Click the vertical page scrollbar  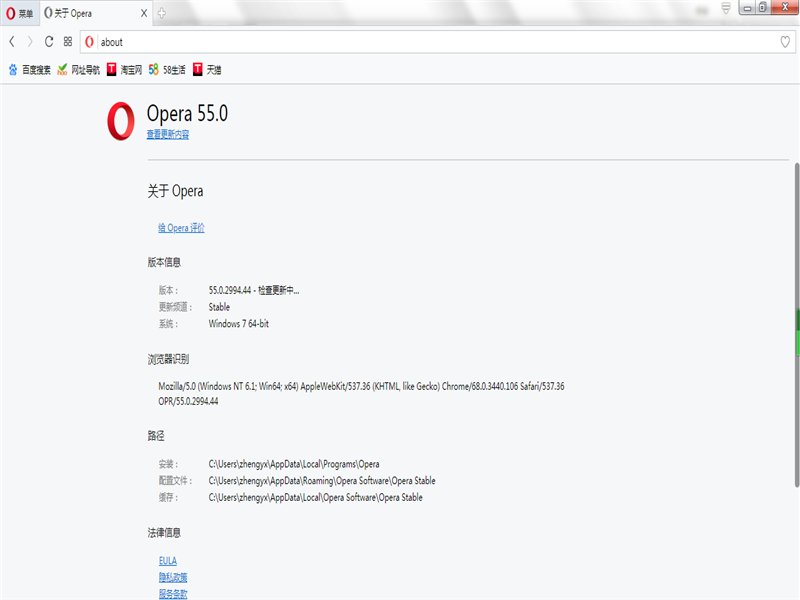[x=797, y=330]
